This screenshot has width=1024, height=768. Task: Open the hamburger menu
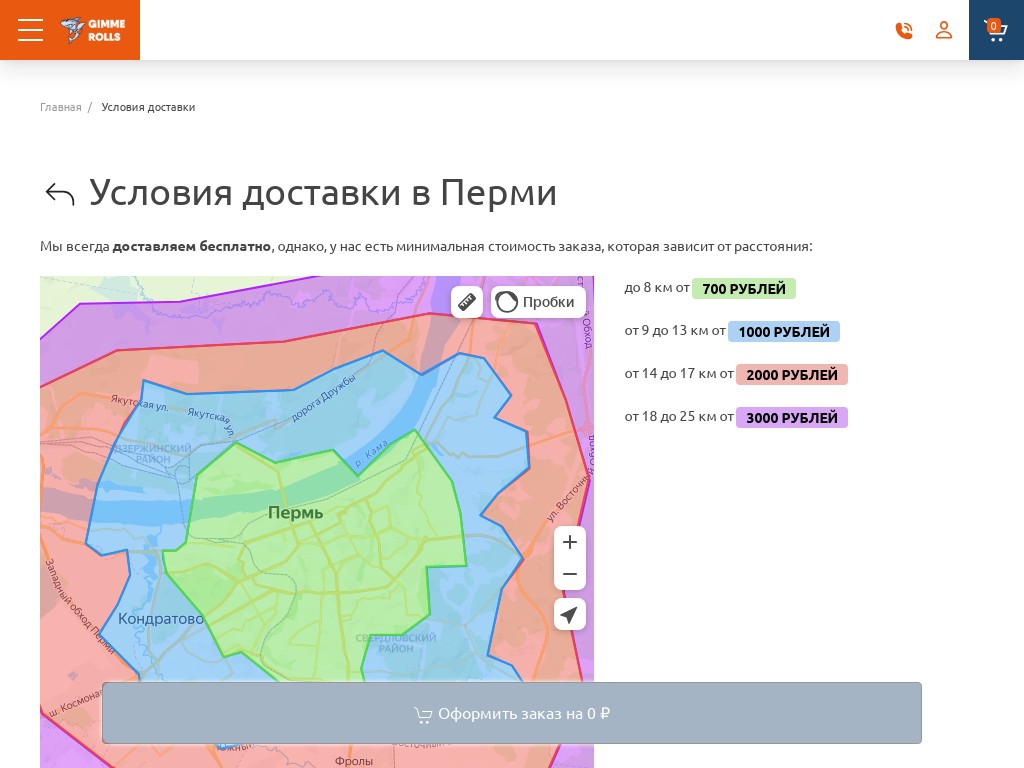click(30, 30)
